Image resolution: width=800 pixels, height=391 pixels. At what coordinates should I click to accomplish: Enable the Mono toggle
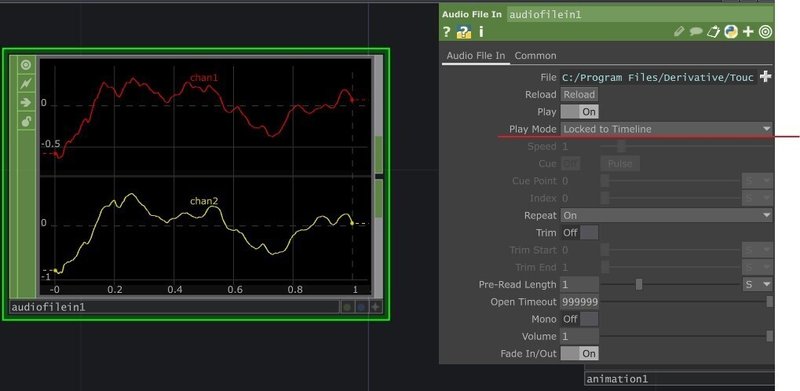[x=580, y=319]
